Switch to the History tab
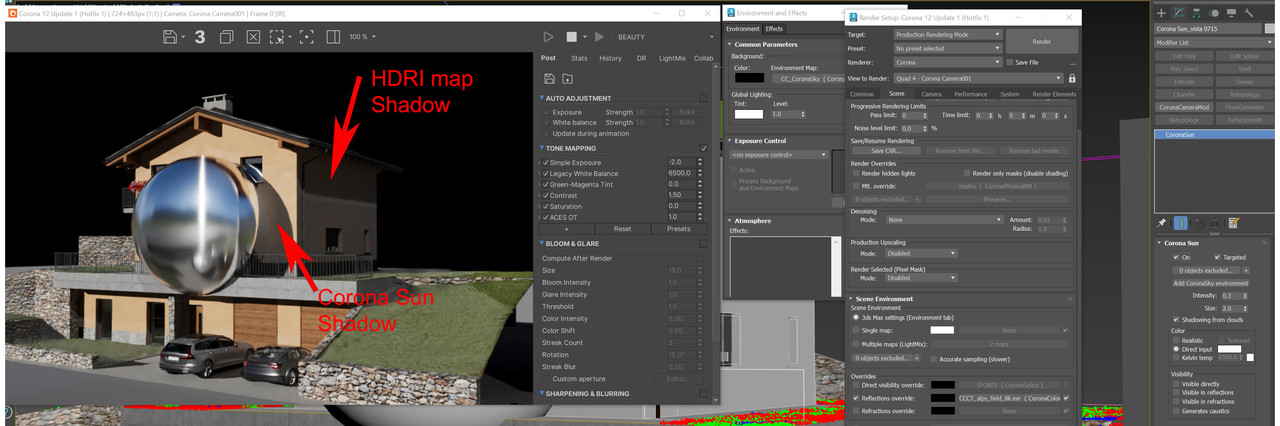This screenshot has height=426, width=1280. [610, 58]
